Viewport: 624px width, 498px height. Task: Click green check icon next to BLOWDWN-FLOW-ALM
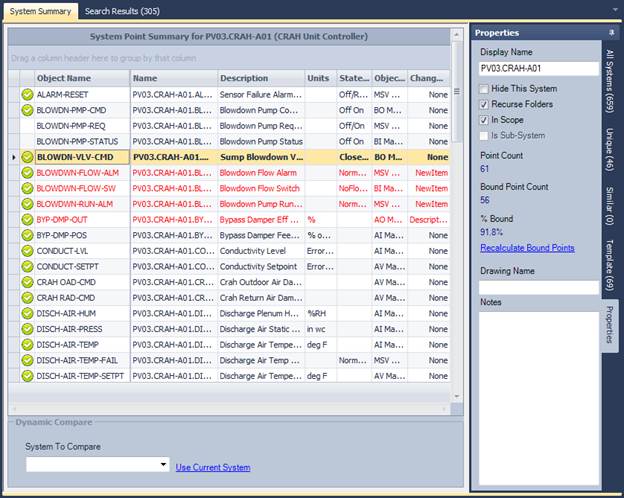(27, 173)
